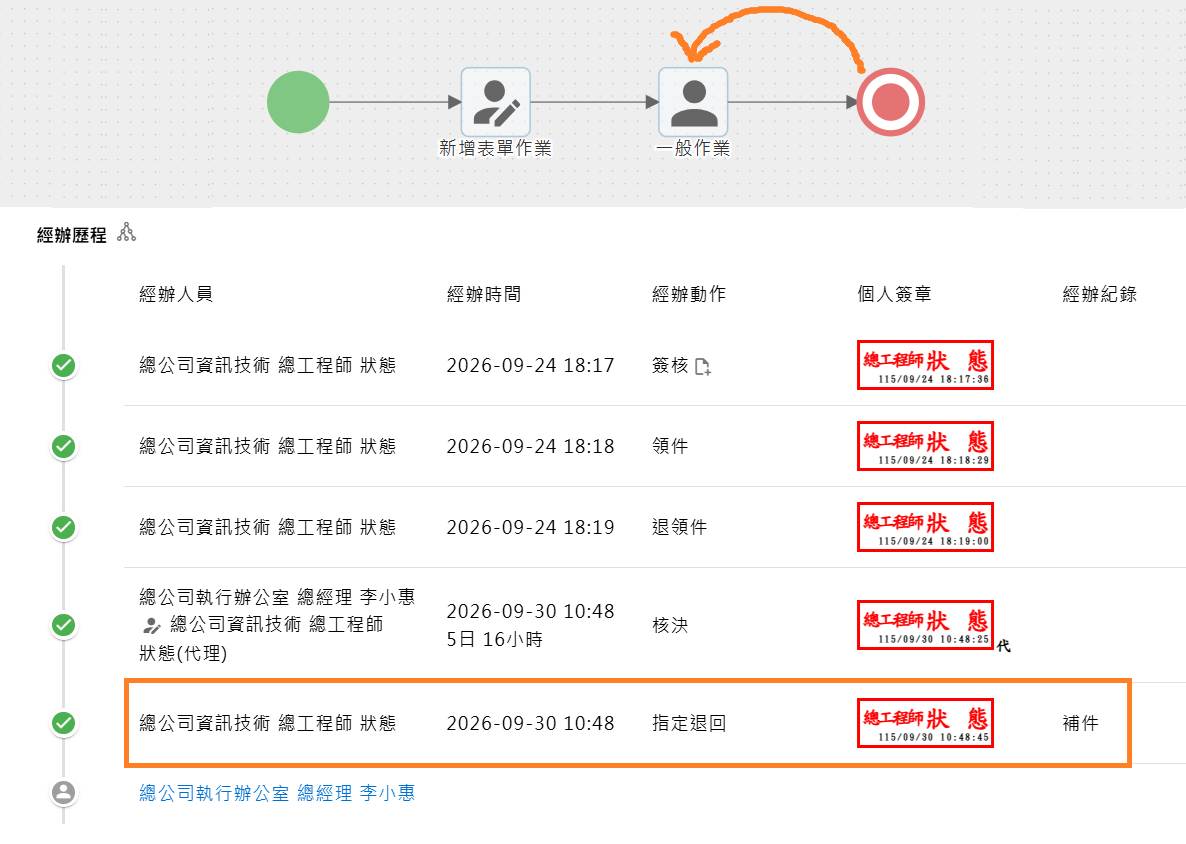1186x844 pixels.
Task: Click the gray pending user avatar icon
Action: 64,793
